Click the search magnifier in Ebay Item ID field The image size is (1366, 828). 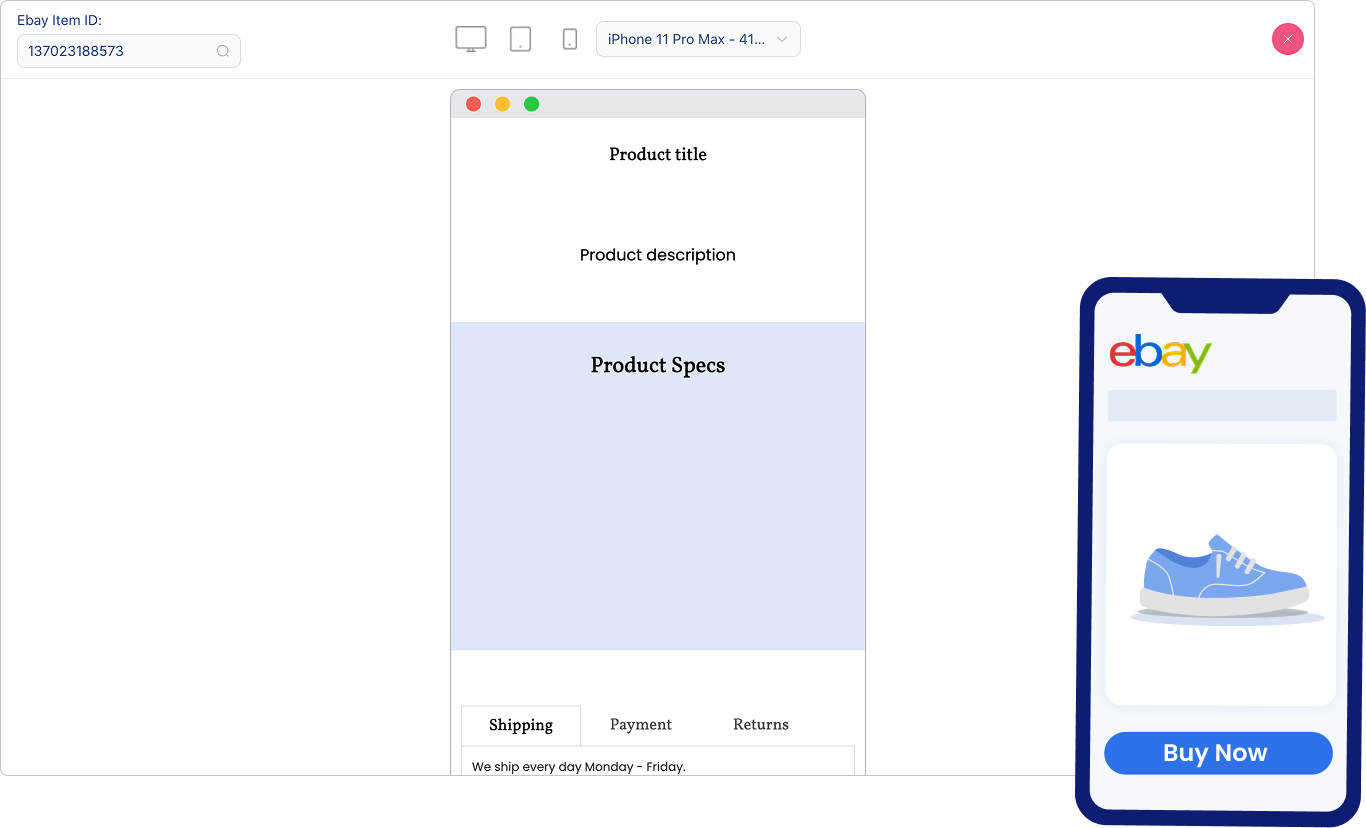pos(223,51)
